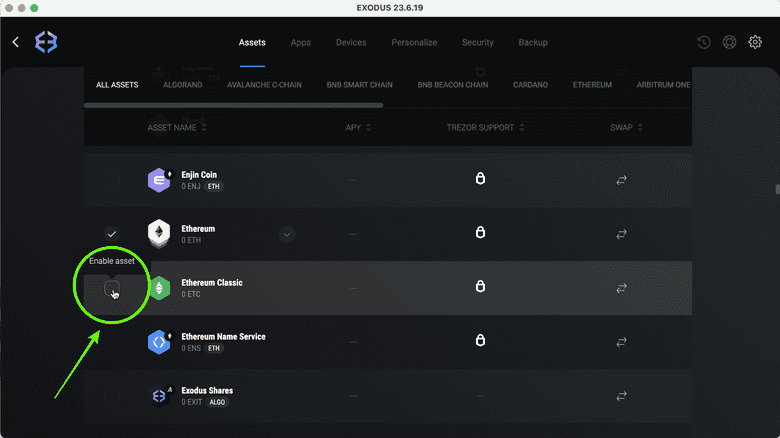780x438 pixels.
Task: Click the support face icon in header
Action: coord(730,43)
